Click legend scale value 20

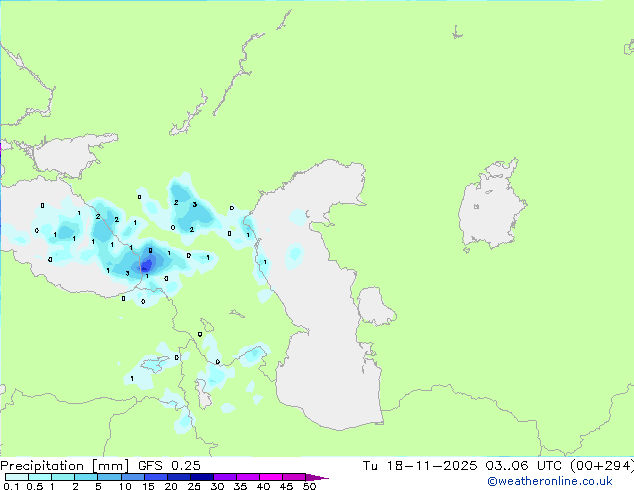click(x=171, y=486)
